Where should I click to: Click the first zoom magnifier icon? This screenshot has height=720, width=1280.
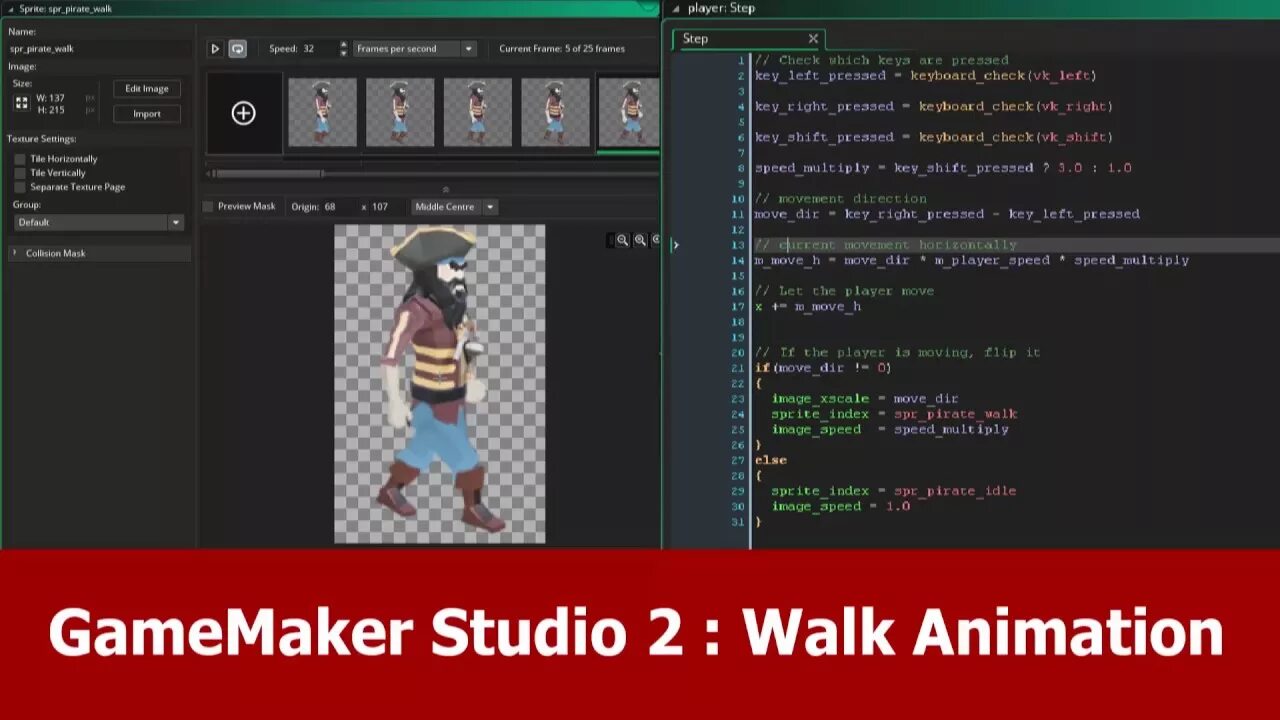(622, 240)
